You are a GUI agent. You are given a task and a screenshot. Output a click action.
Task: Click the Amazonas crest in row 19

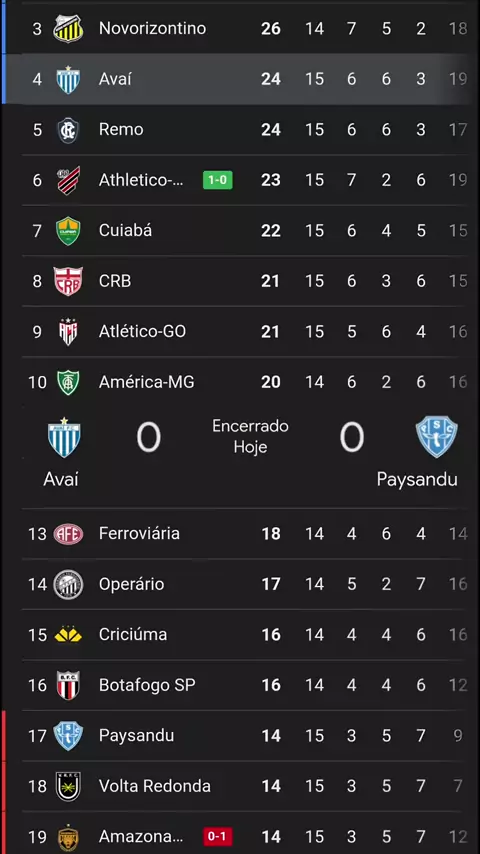(68, 838)
